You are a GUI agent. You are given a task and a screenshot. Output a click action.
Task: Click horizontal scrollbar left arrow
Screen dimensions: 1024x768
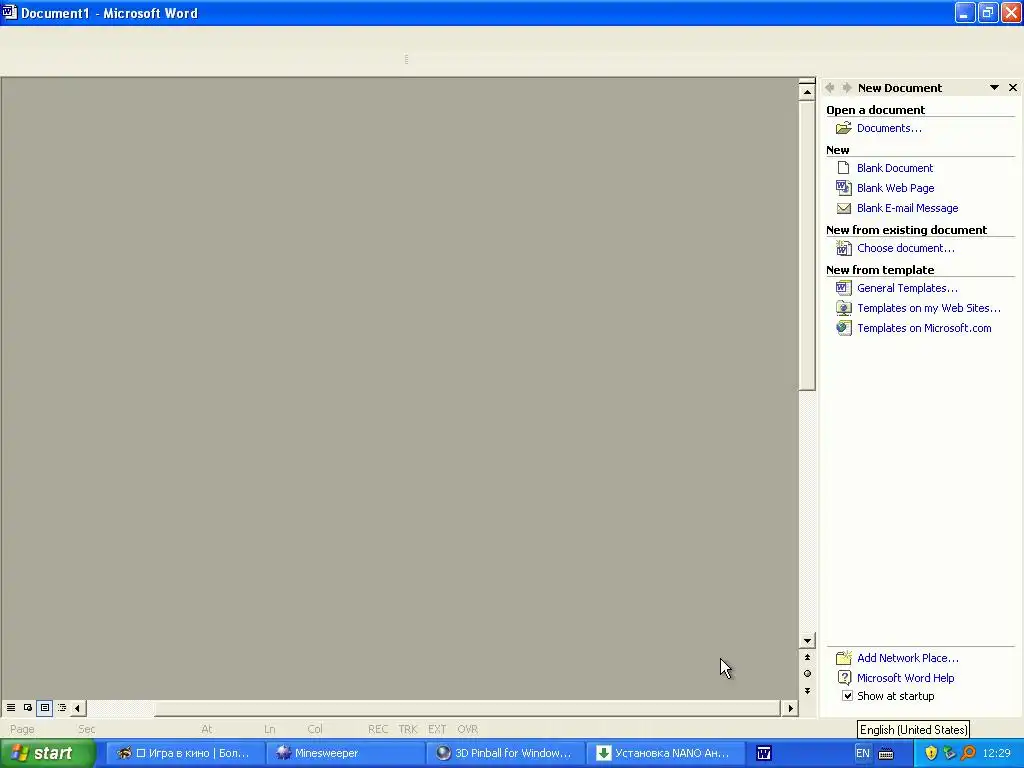[x=78, y=708]
